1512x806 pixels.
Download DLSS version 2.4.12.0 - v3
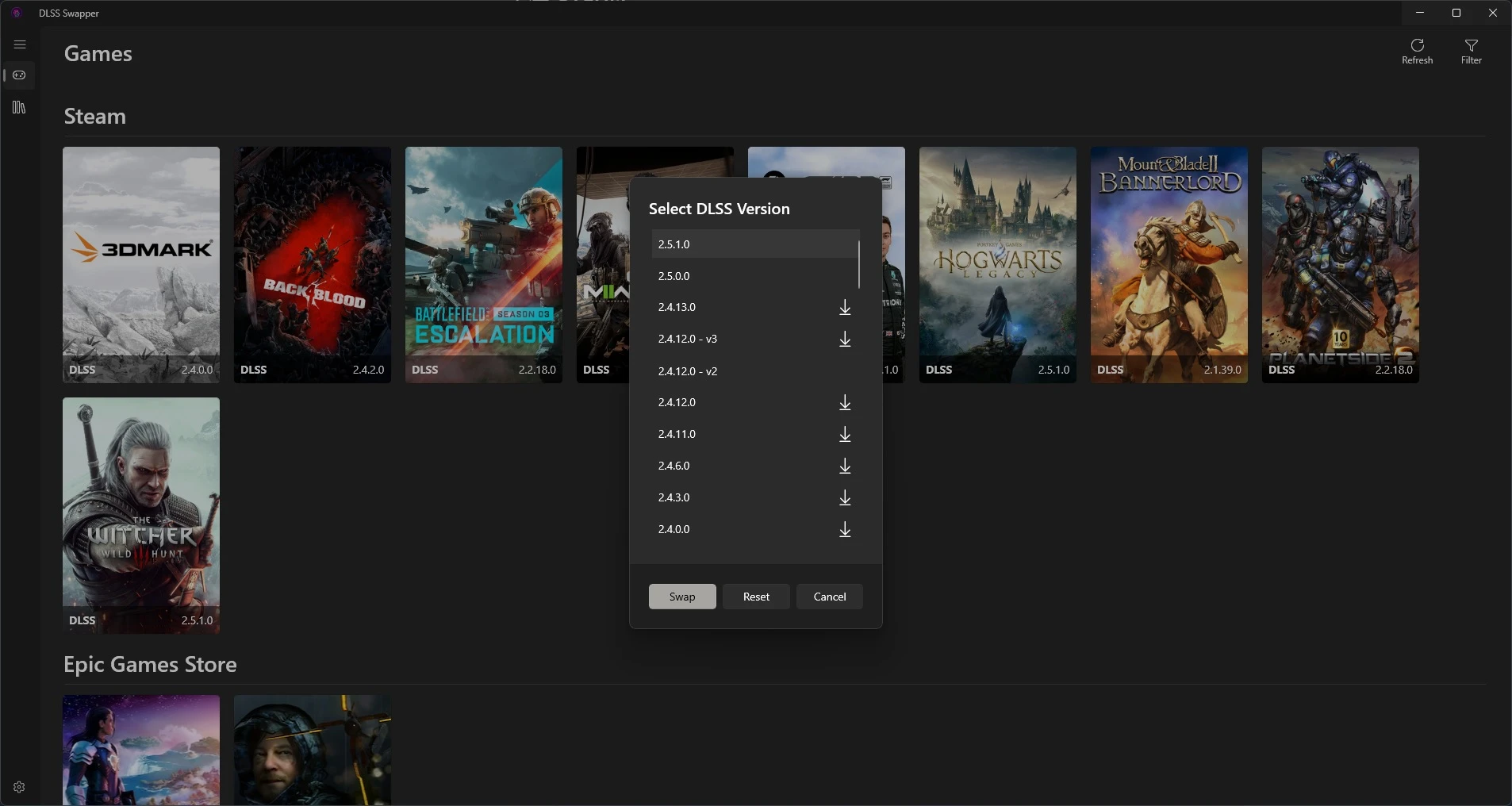point(843,340)
